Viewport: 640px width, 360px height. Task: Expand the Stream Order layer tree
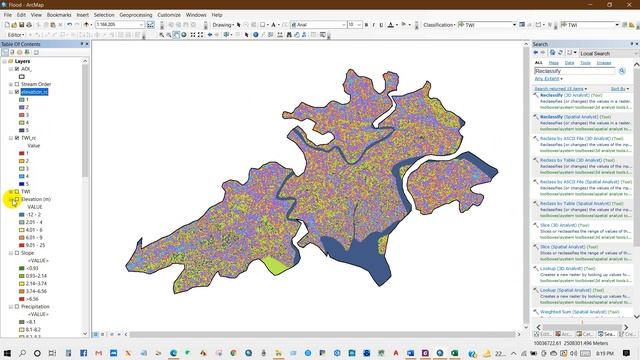[x=11, y=84]
